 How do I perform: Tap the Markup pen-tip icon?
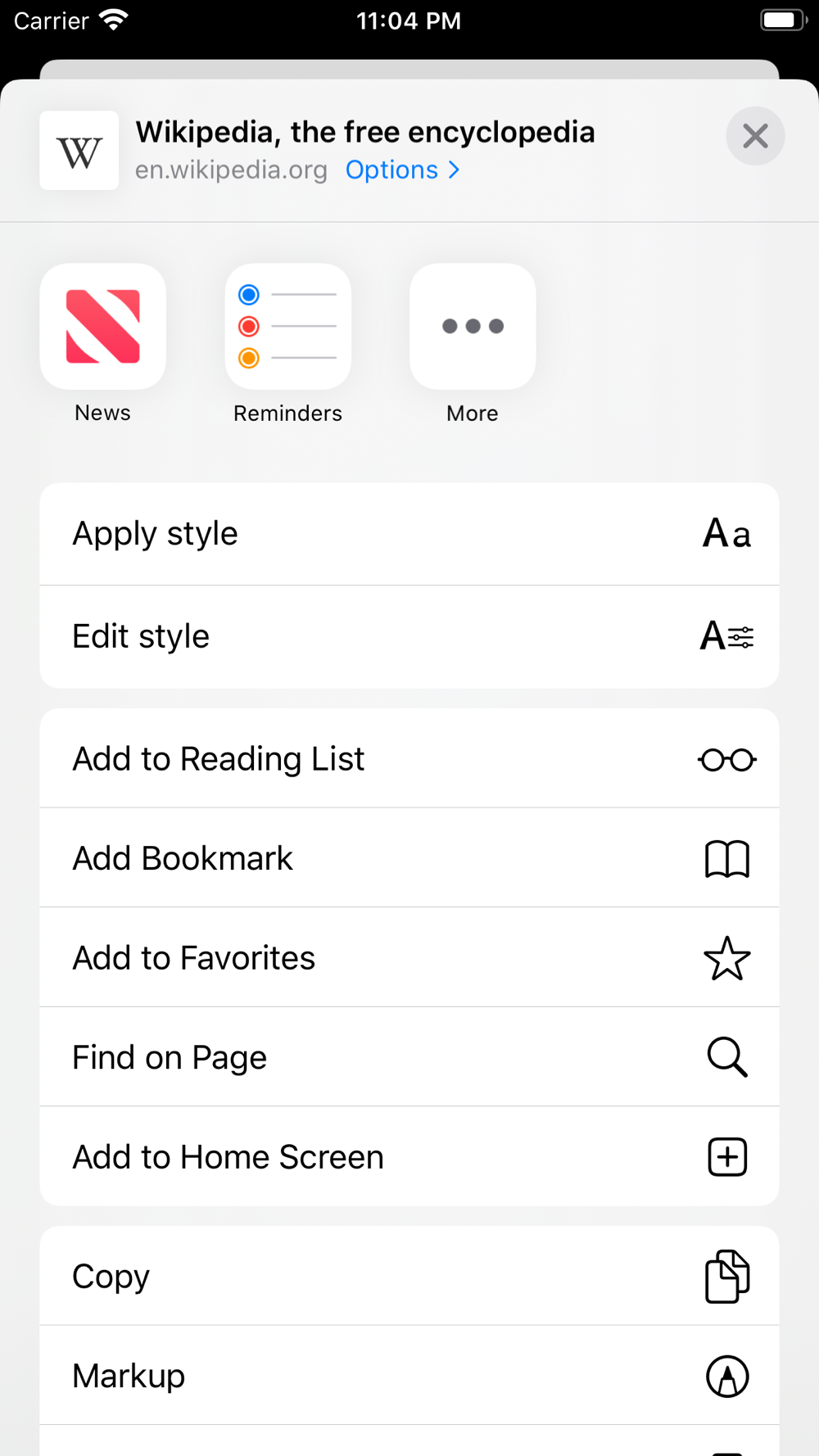click(727, 1376)
